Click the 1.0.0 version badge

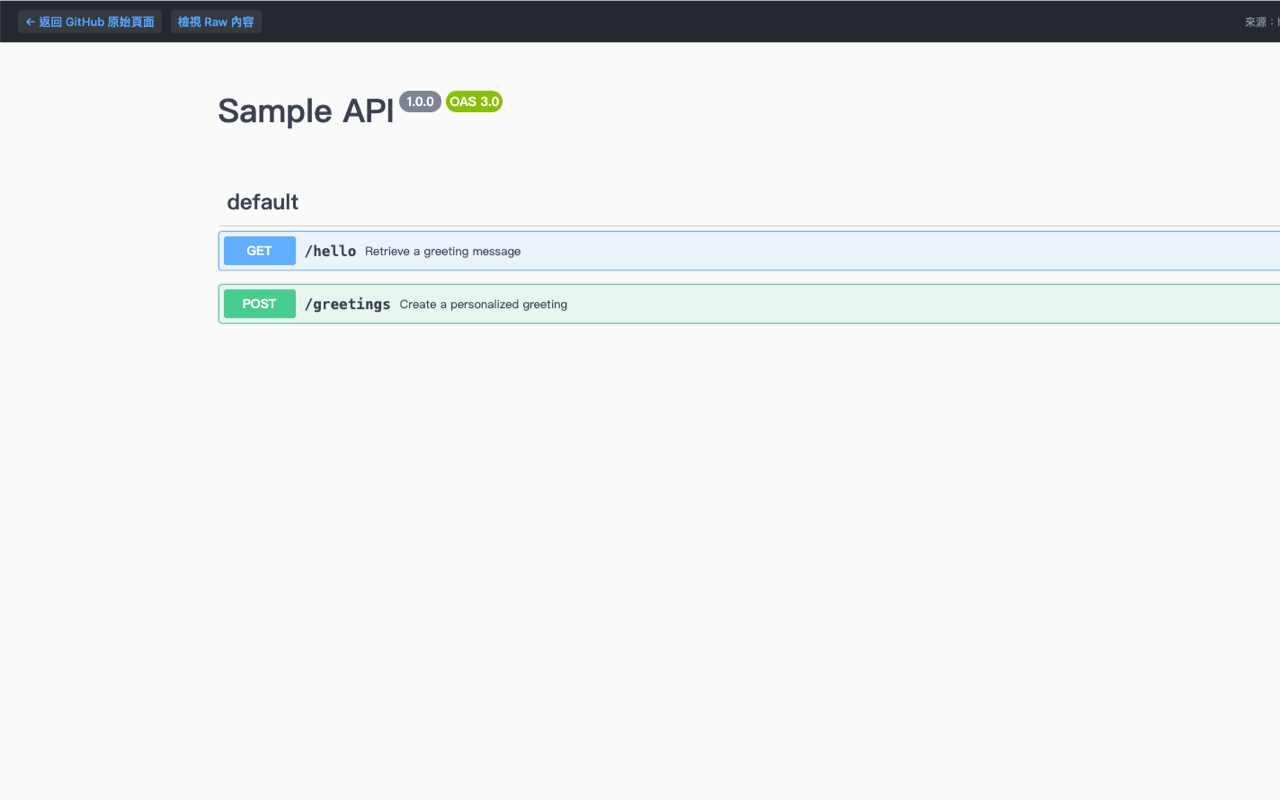[420, 102]
